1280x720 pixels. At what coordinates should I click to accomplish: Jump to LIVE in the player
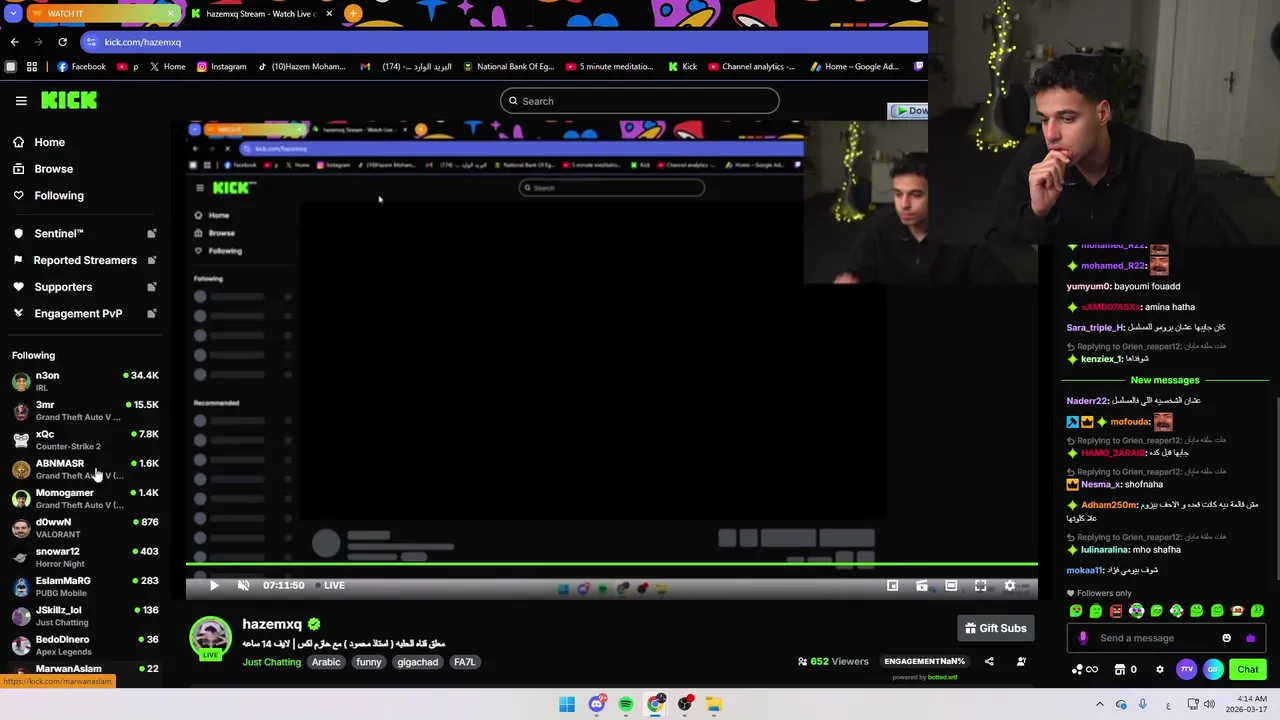point(329,586)
